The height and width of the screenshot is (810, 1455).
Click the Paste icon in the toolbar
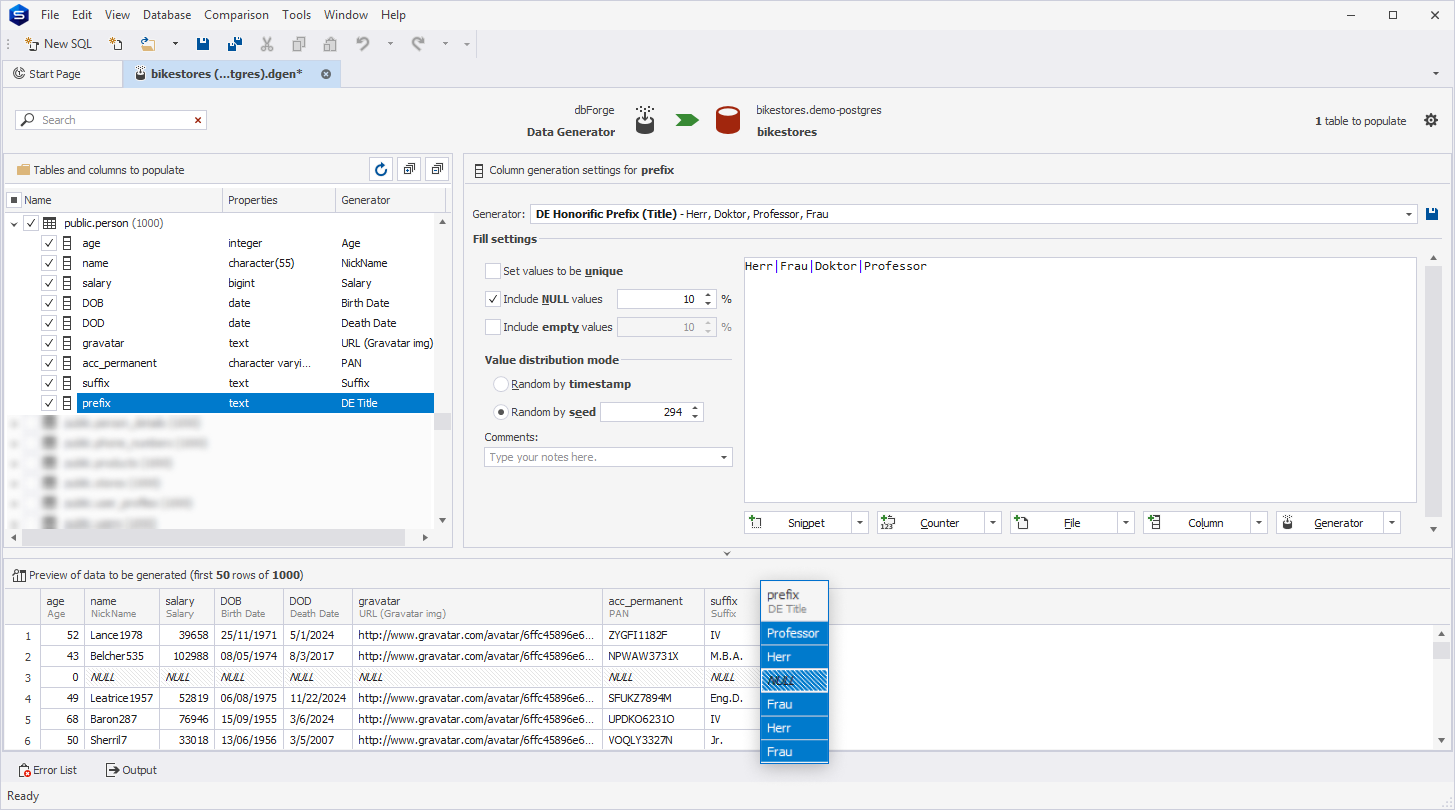point(330,44)
